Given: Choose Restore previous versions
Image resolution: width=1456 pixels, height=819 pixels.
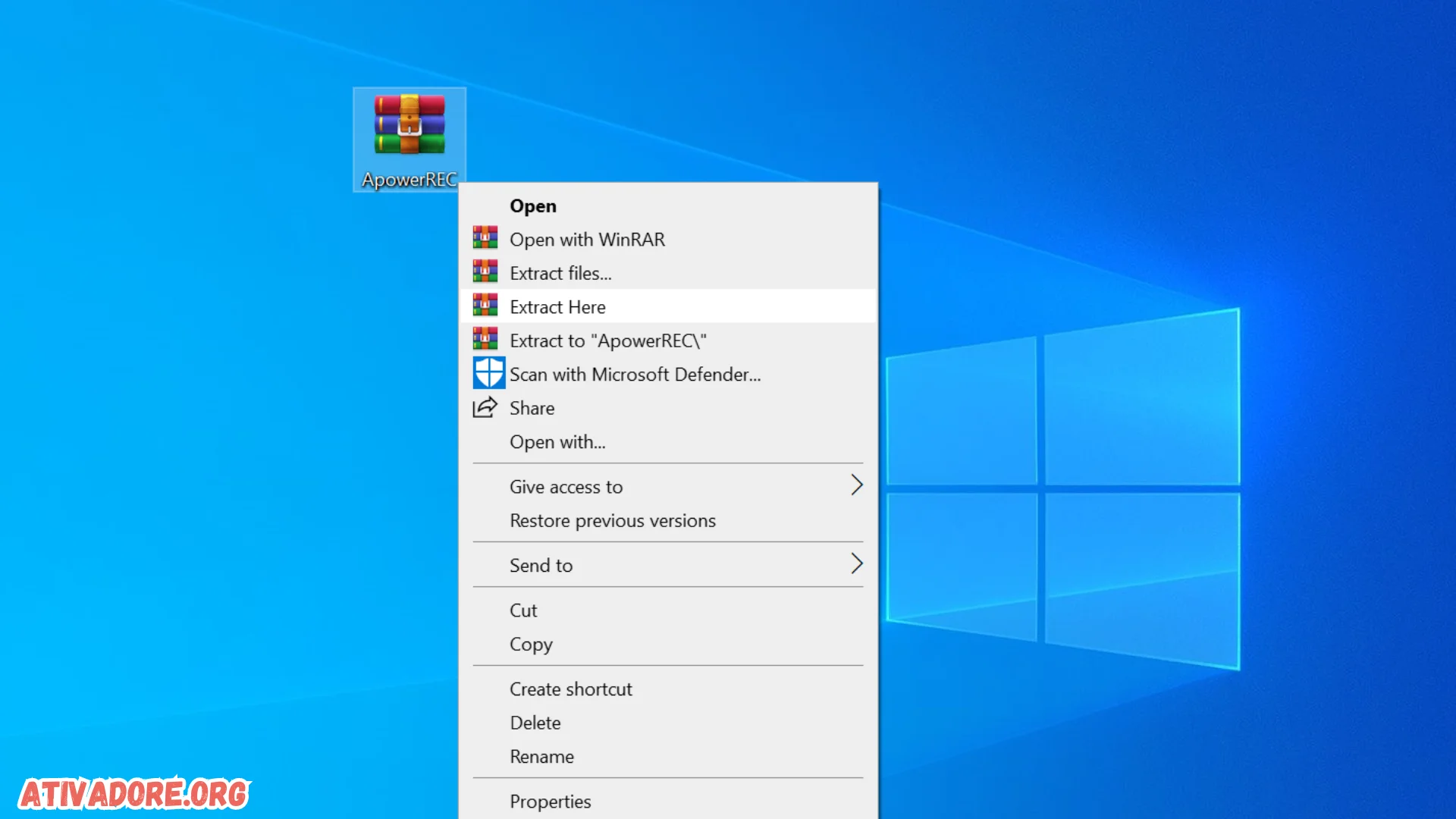Looking at the screenshot, I should [x=668, y=520].
